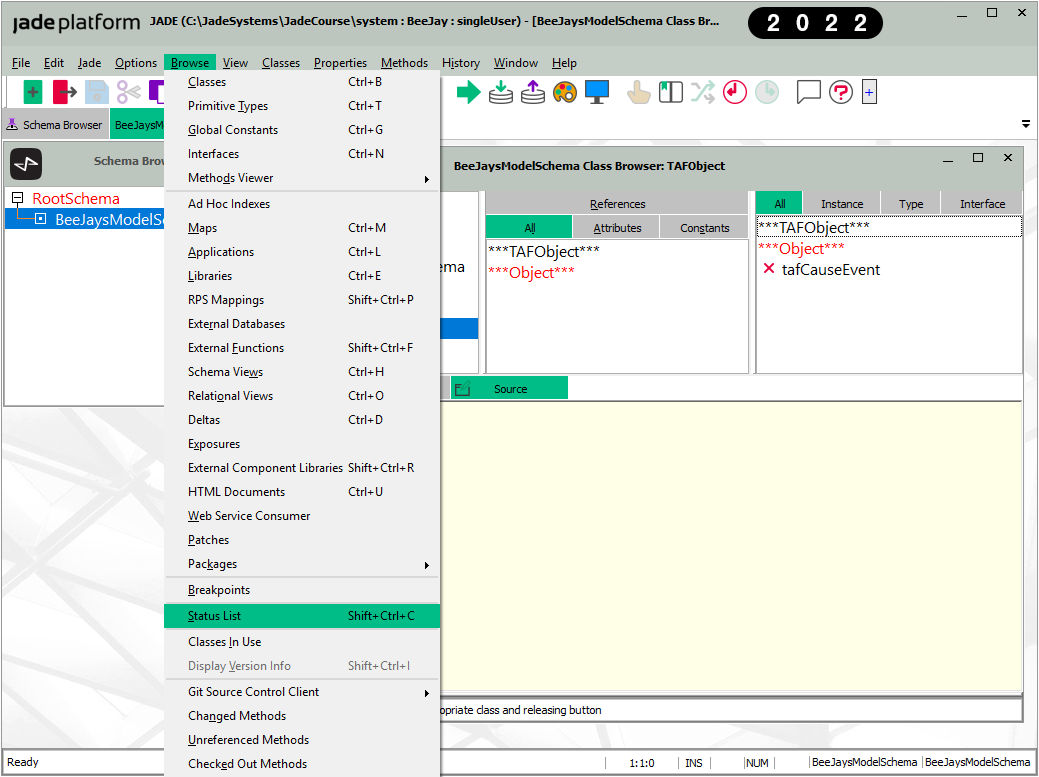Collapse the RootSchema tree node

click(x=17, y=199)
